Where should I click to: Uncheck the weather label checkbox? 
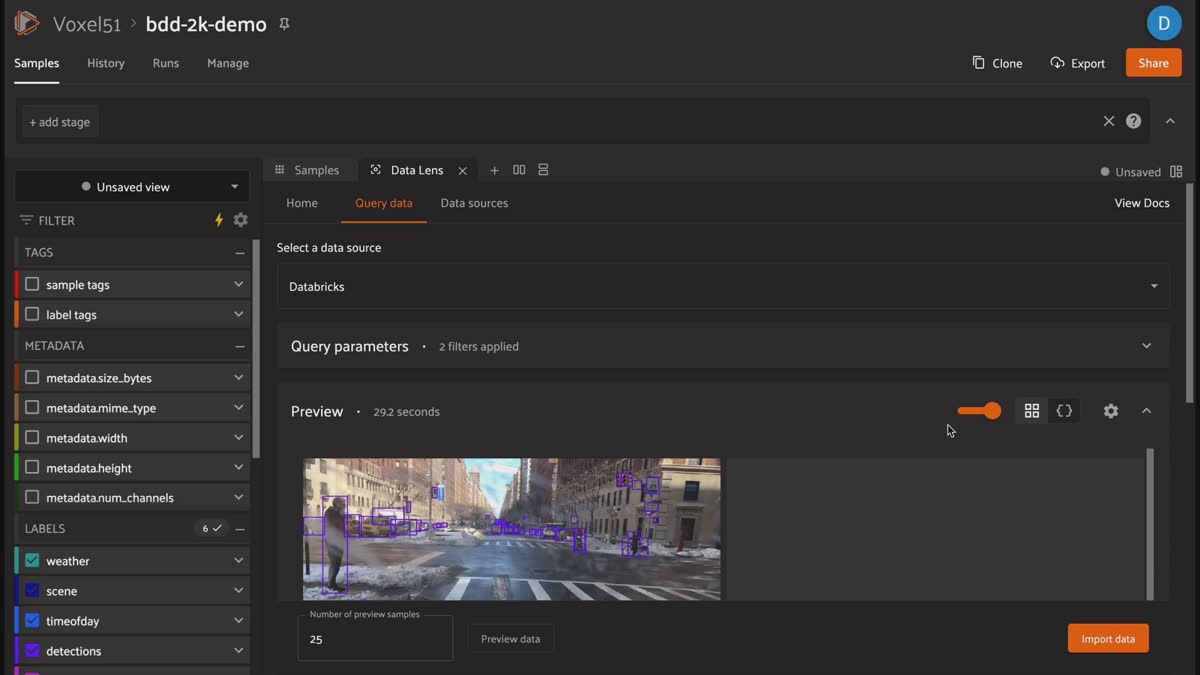tap(32, 560)
